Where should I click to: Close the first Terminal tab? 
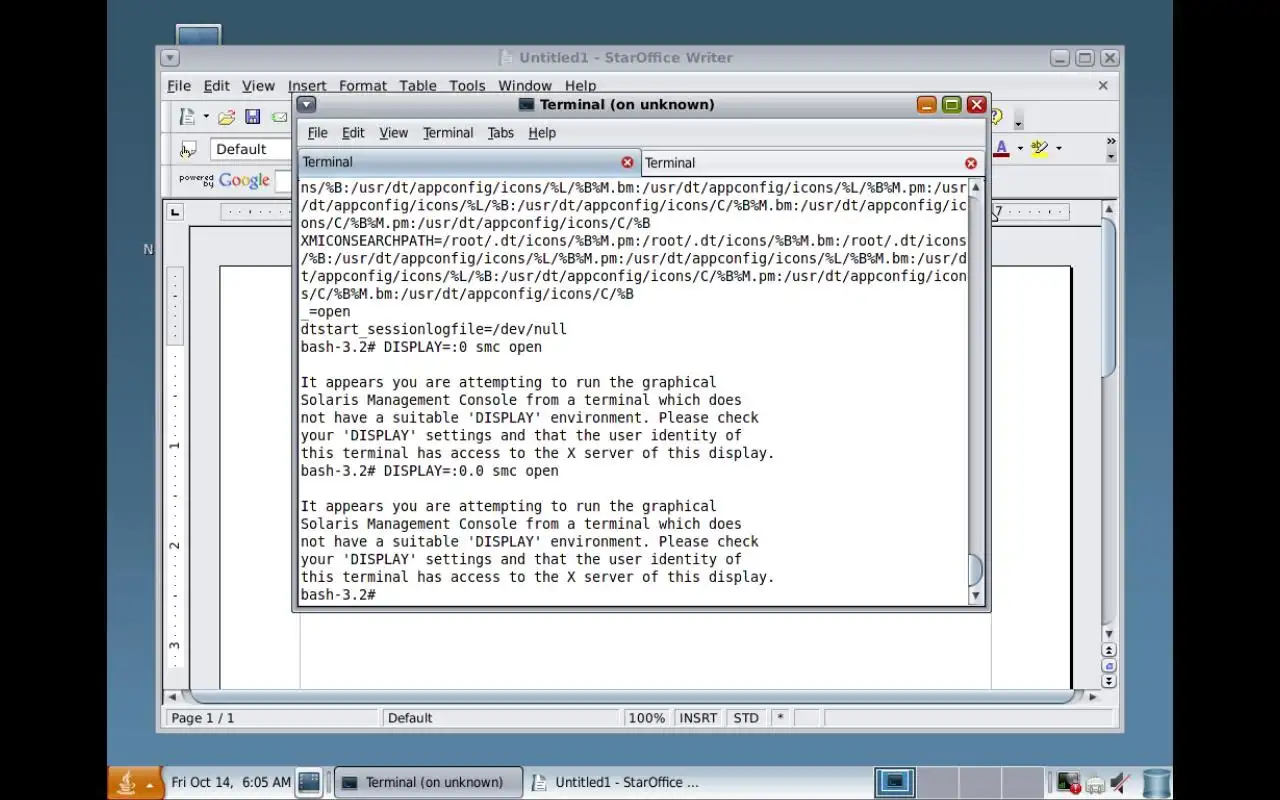click(x=627, y=162)
